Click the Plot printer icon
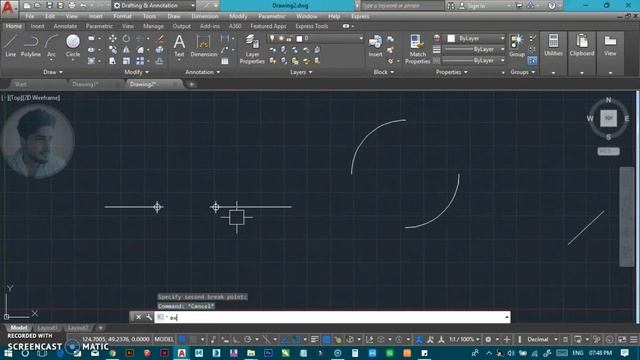This screenshot has height=360, width=640. tap(72, 6)
